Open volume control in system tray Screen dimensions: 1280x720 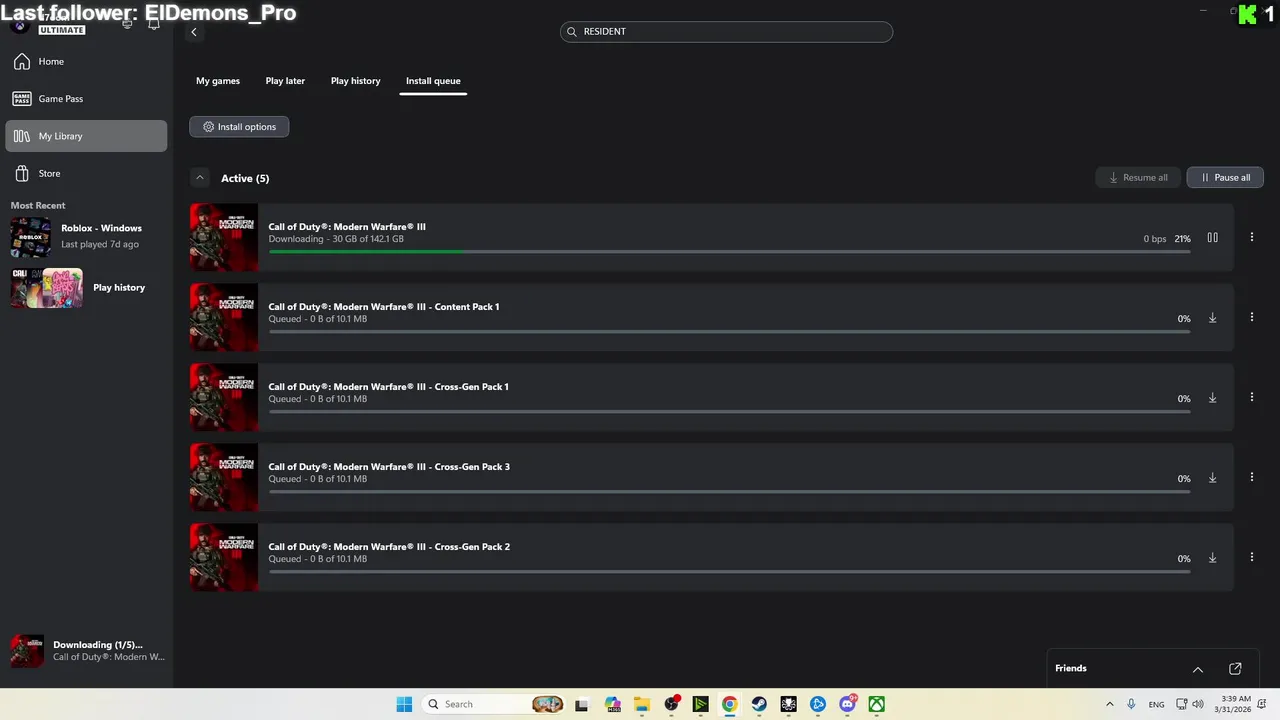click(1198, 704)
